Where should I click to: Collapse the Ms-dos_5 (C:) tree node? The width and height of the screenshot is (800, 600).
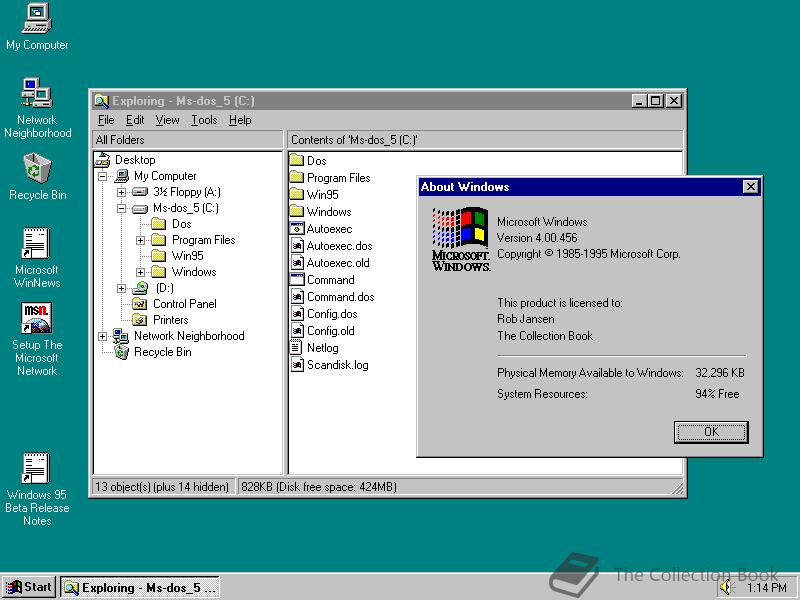click(121, 208)
